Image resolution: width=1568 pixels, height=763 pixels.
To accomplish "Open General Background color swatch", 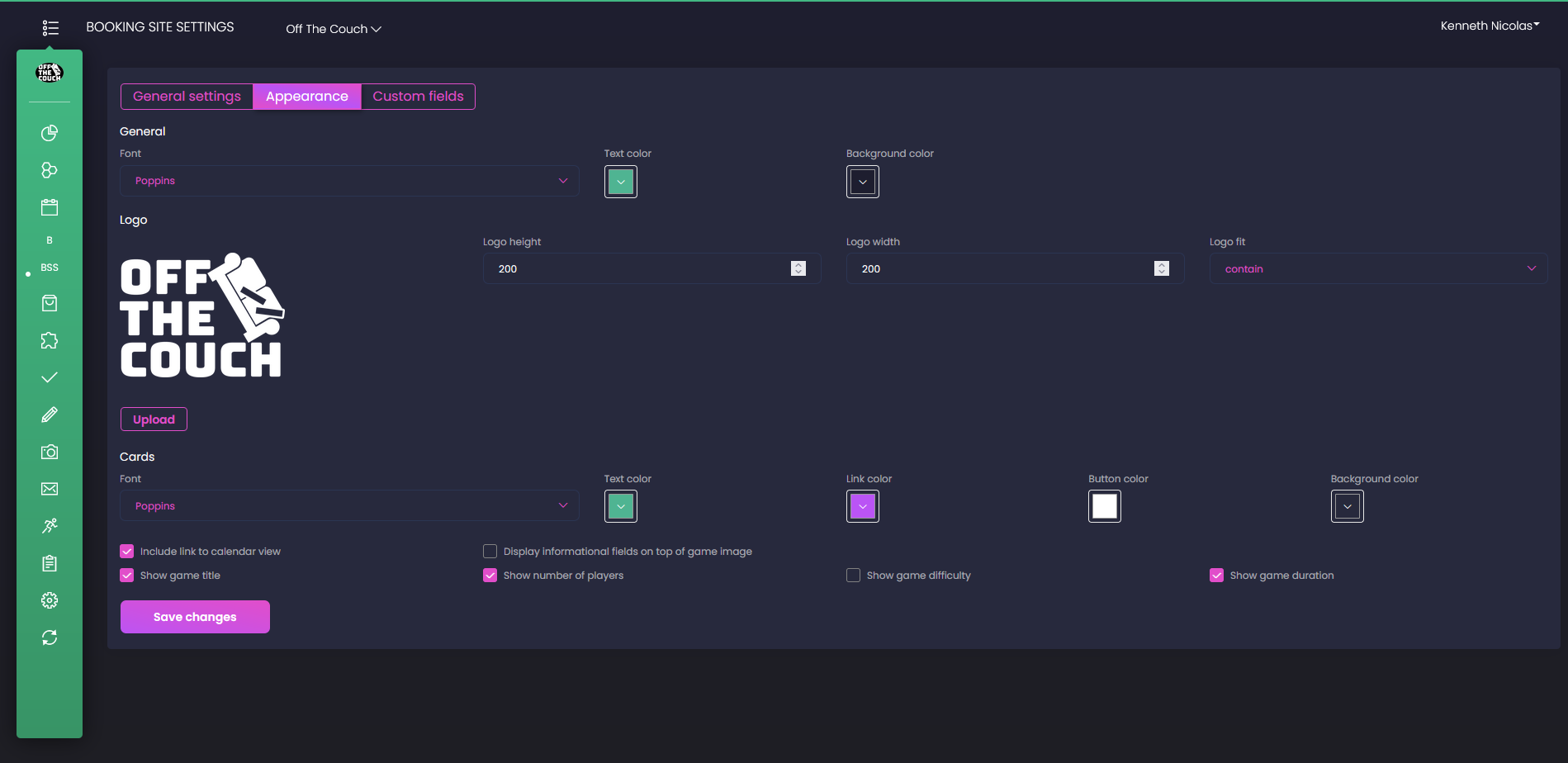I will pos(863,182).
